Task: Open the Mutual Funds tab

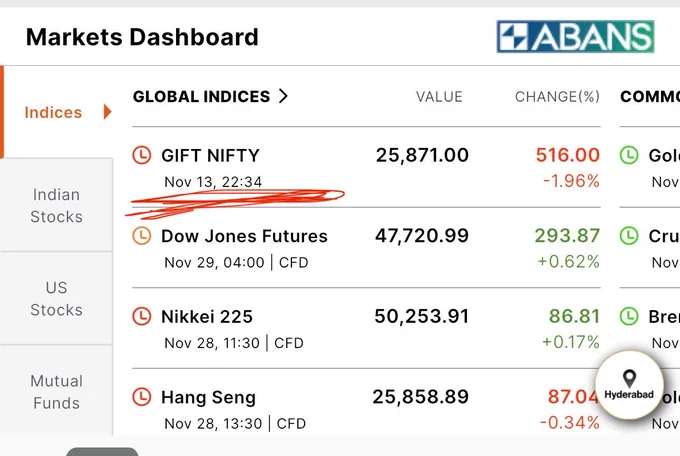Action: pos(56,392)
